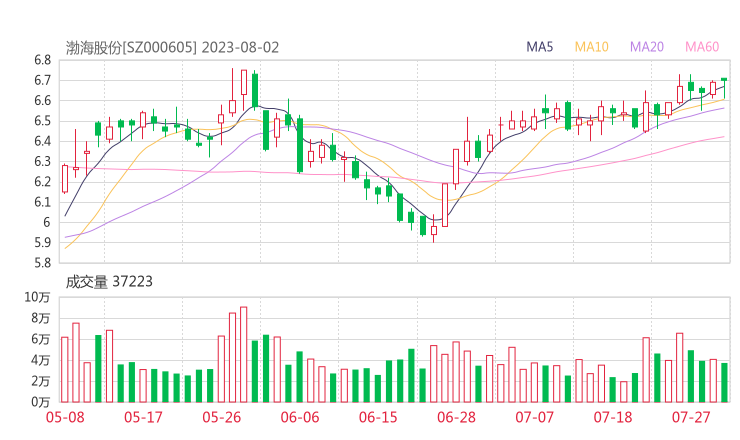The width and height of the screenshot is (740, 440).
Task: Click the 10万 volume axis label
Action: [x=37, y=297]
